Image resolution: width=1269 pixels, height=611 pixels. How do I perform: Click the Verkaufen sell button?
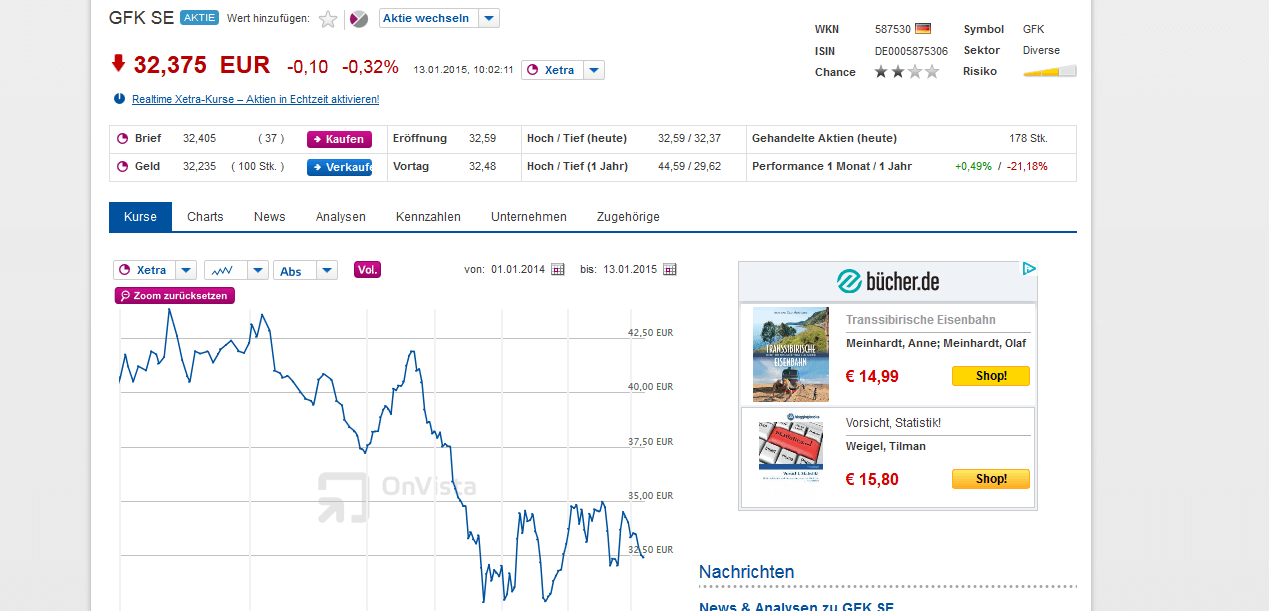coord(339,167)
